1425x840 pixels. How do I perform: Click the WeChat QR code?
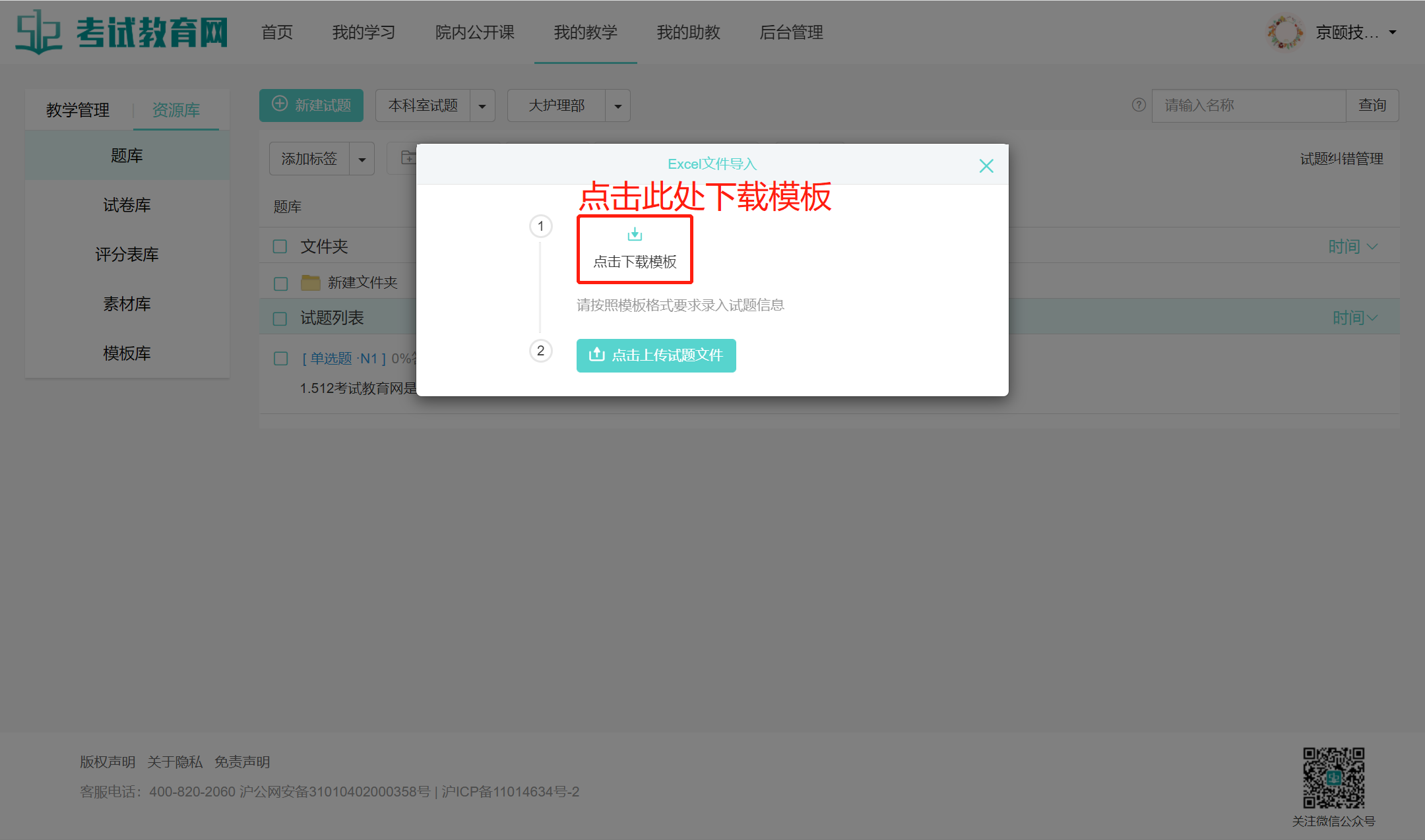click(x=1333, y=778)
